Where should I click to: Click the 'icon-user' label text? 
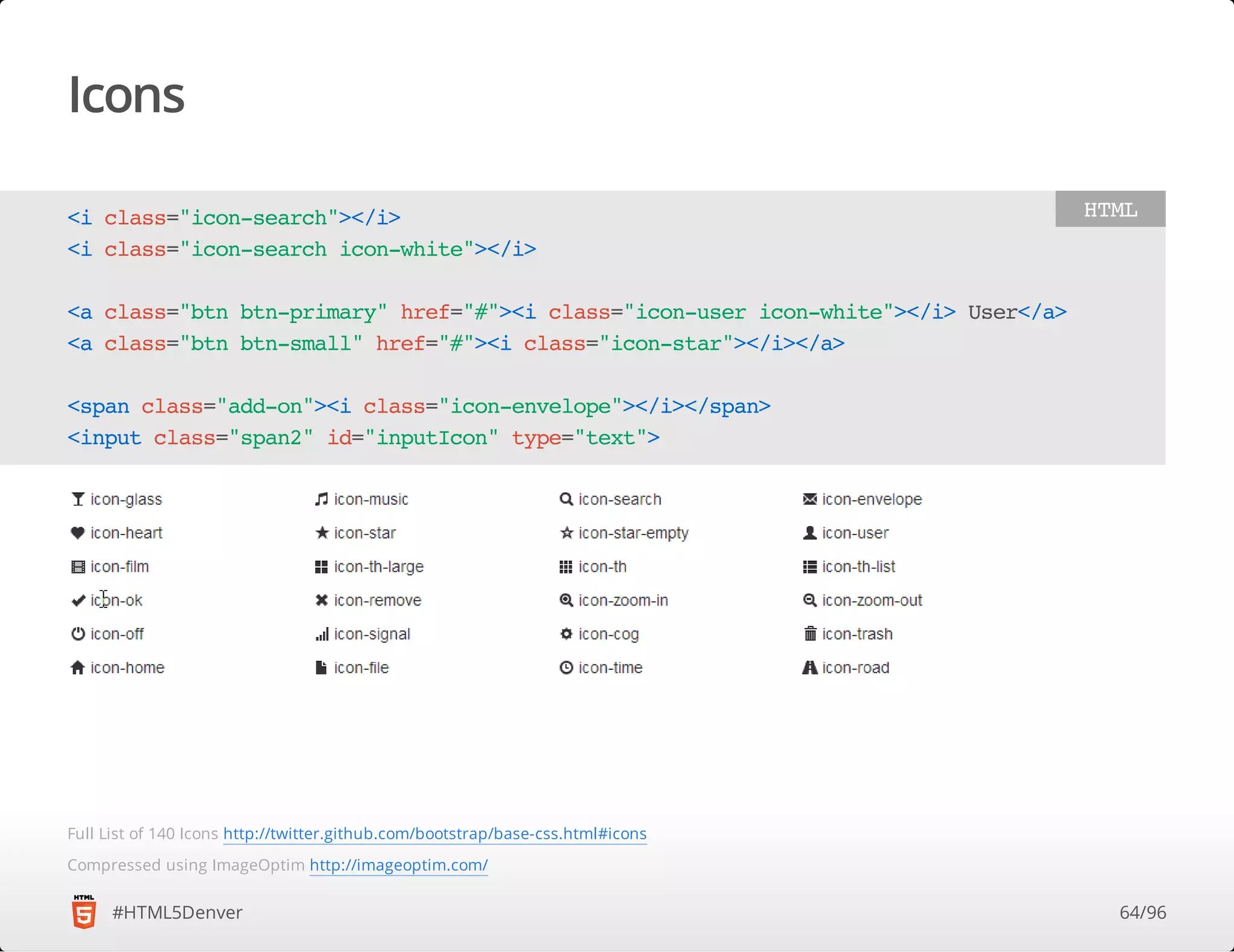(x=855, y=533)
